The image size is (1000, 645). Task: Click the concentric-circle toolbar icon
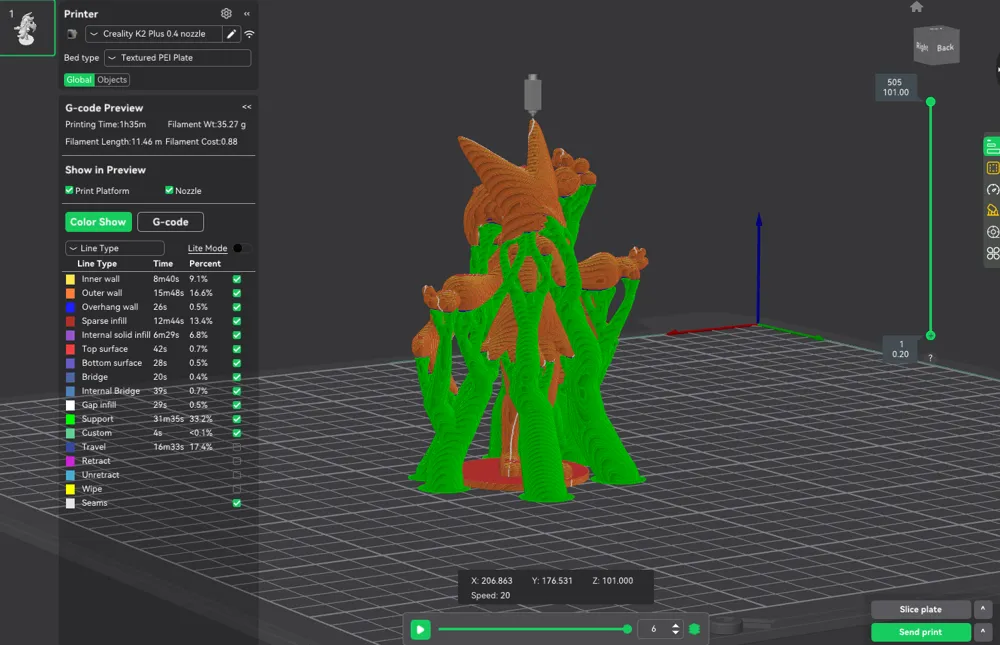(x=992, y=232)
